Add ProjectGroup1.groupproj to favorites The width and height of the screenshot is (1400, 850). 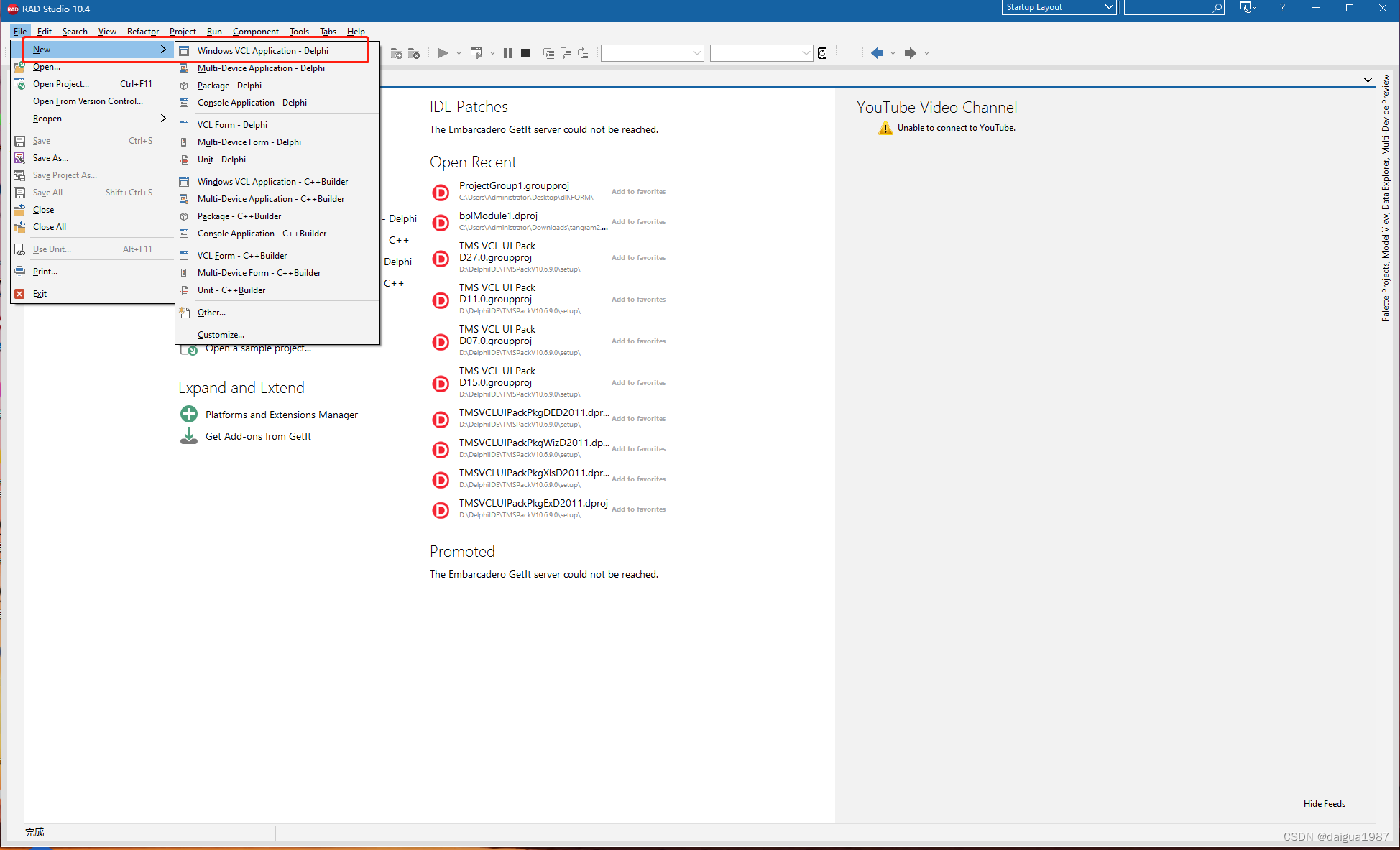tap(638, 192)
